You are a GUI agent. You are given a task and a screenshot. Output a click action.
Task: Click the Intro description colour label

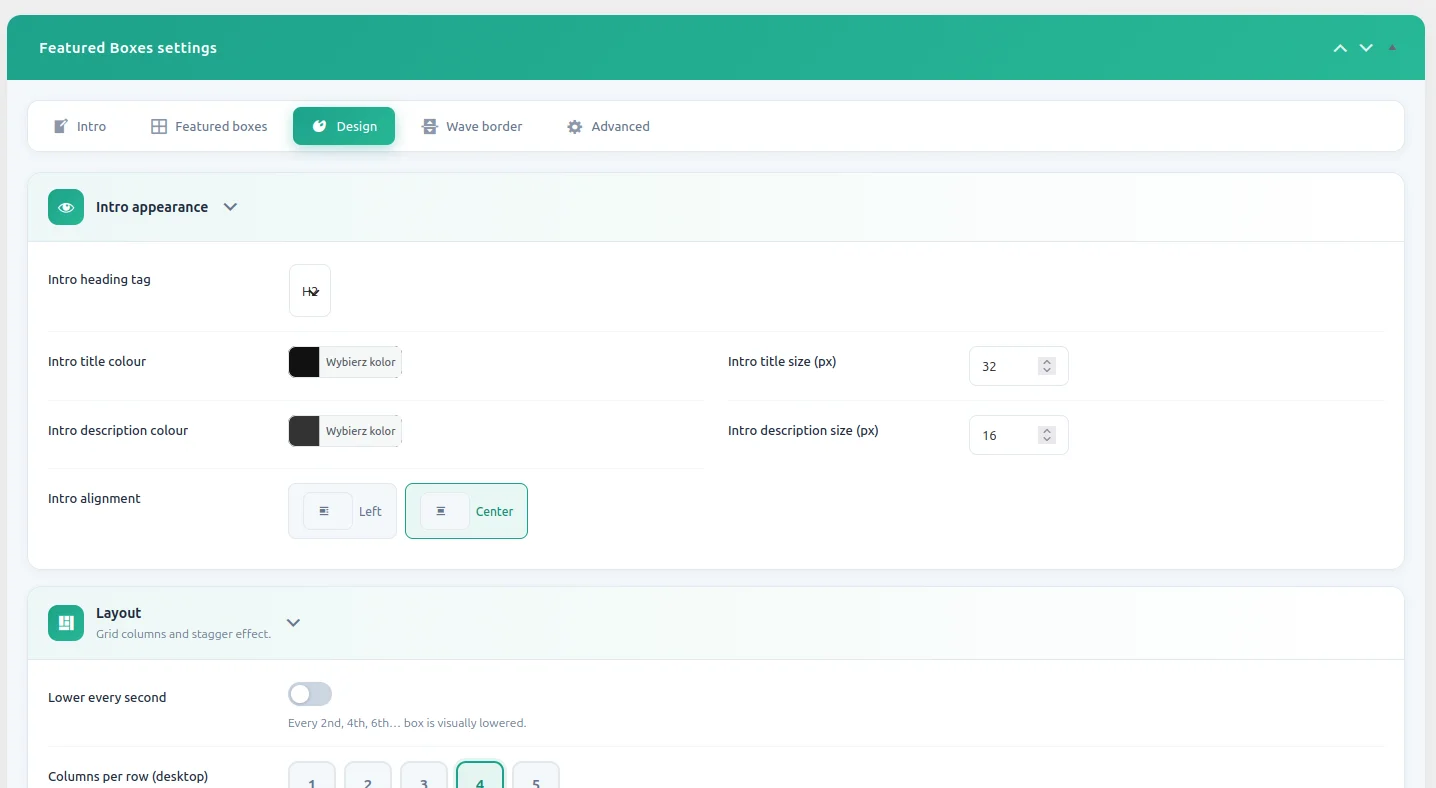[x=118, y=431]
